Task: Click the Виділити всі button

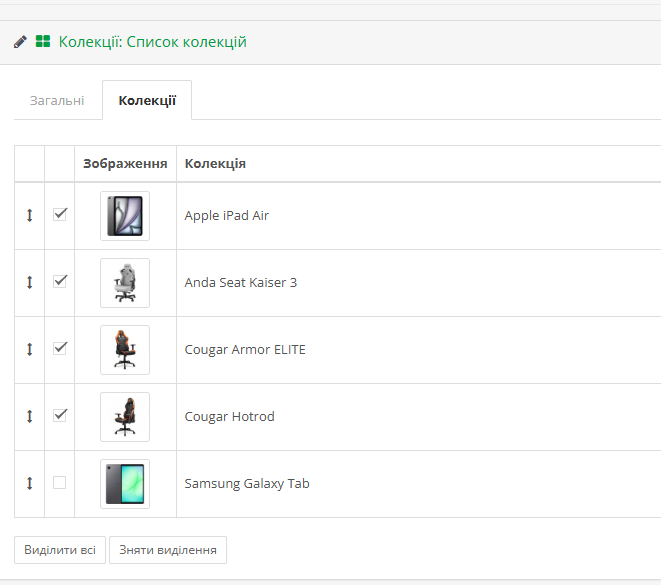Action: click(60, 550)
